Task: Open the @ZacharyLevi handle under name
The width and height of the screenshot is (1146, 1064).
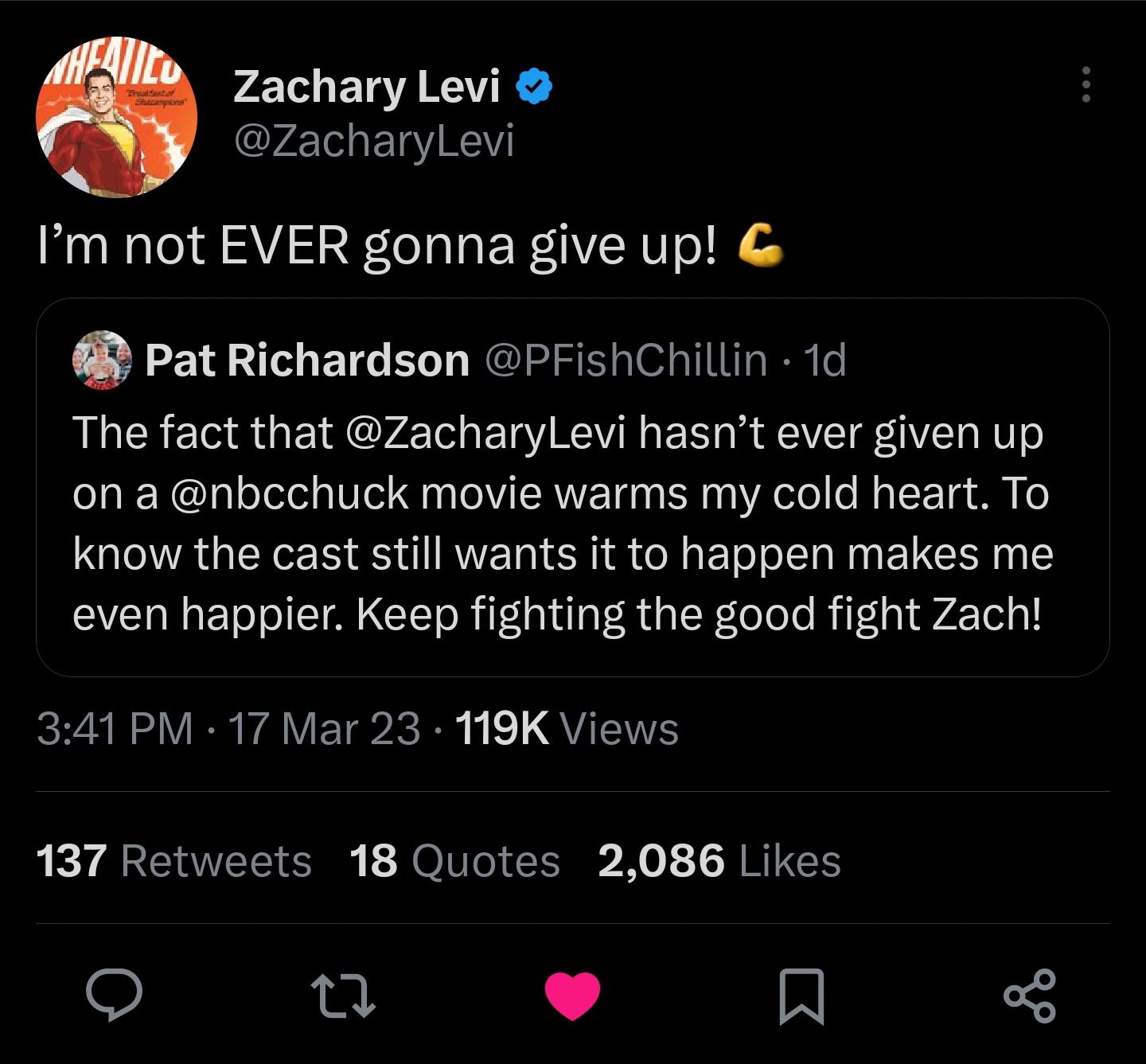Action: pyautogui.click(x=374, y=141)
